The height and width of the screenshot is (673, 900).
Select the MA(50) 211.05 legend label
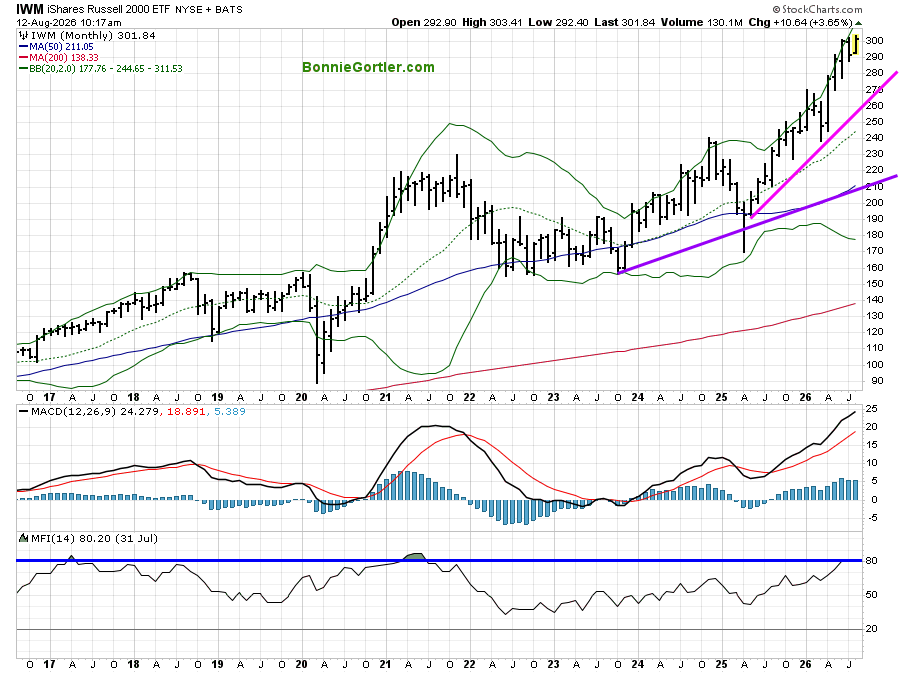tap(61, 46)
